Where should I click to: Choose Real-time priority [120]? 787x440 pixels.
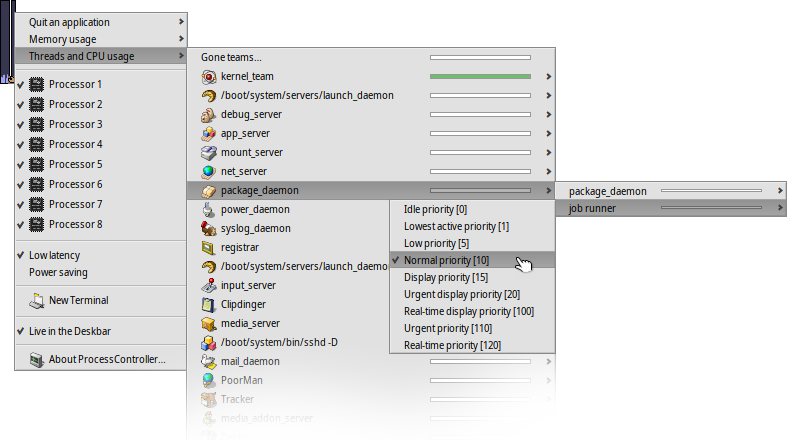point(472,346)
